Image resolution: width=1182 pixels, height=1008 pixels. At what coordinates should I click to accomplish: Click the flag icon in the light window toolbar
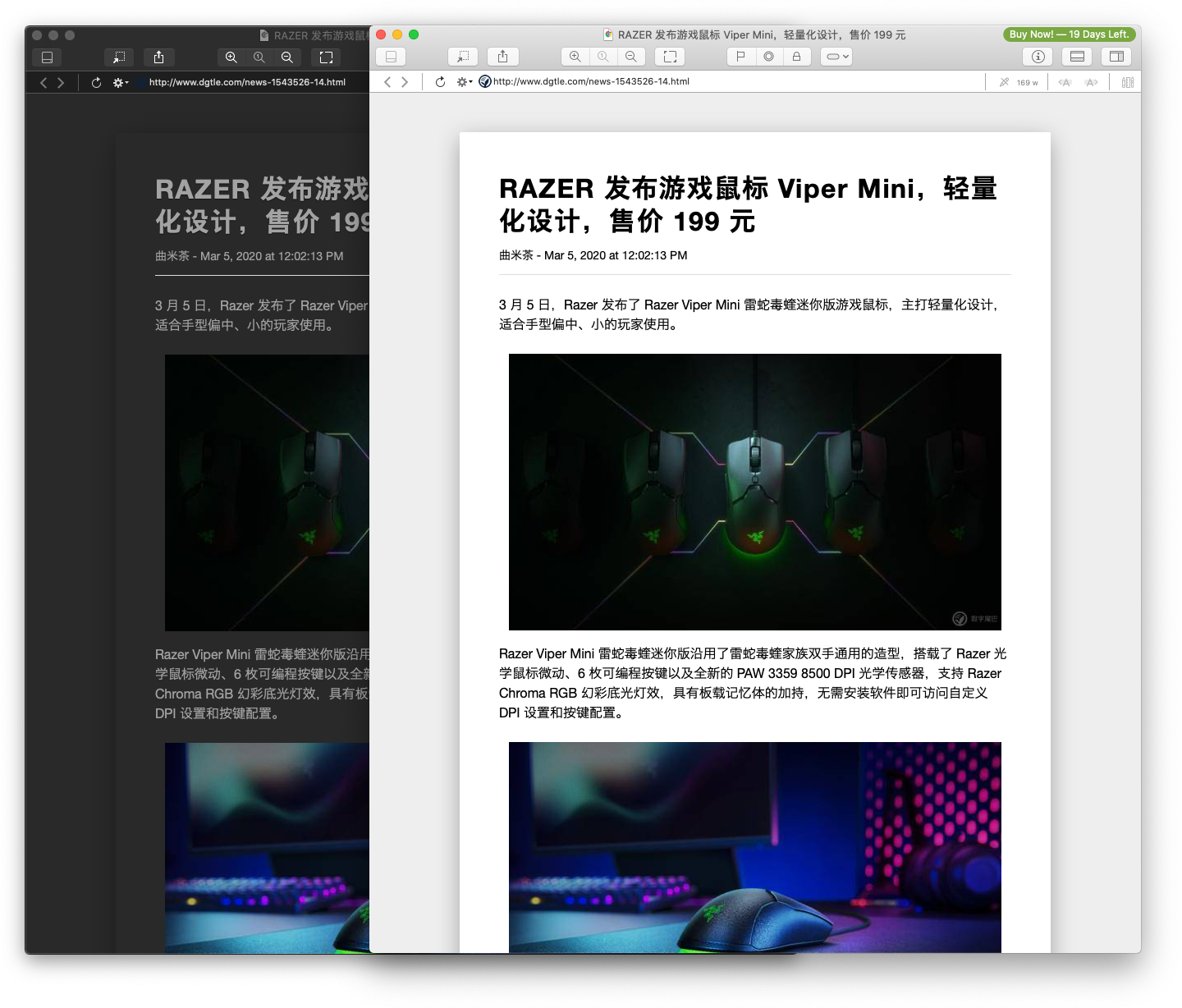tap(741, 57)
